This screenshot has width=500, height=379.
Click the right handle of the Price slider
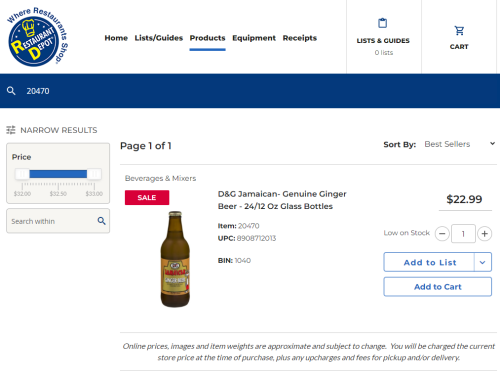pos(94,174)
